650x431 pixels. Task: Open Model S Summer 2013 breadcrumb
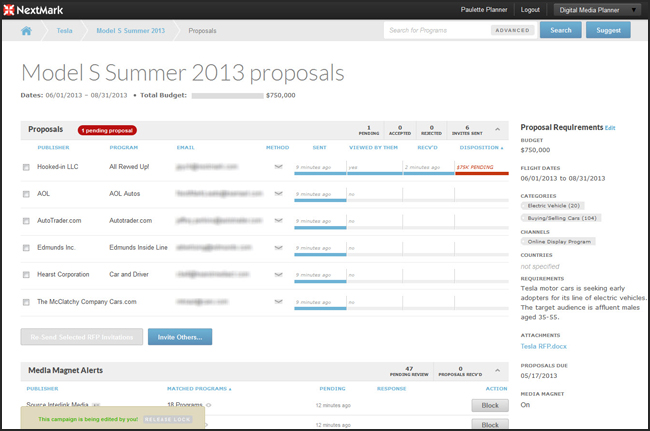pyautogui.click(x=131, y=31)
